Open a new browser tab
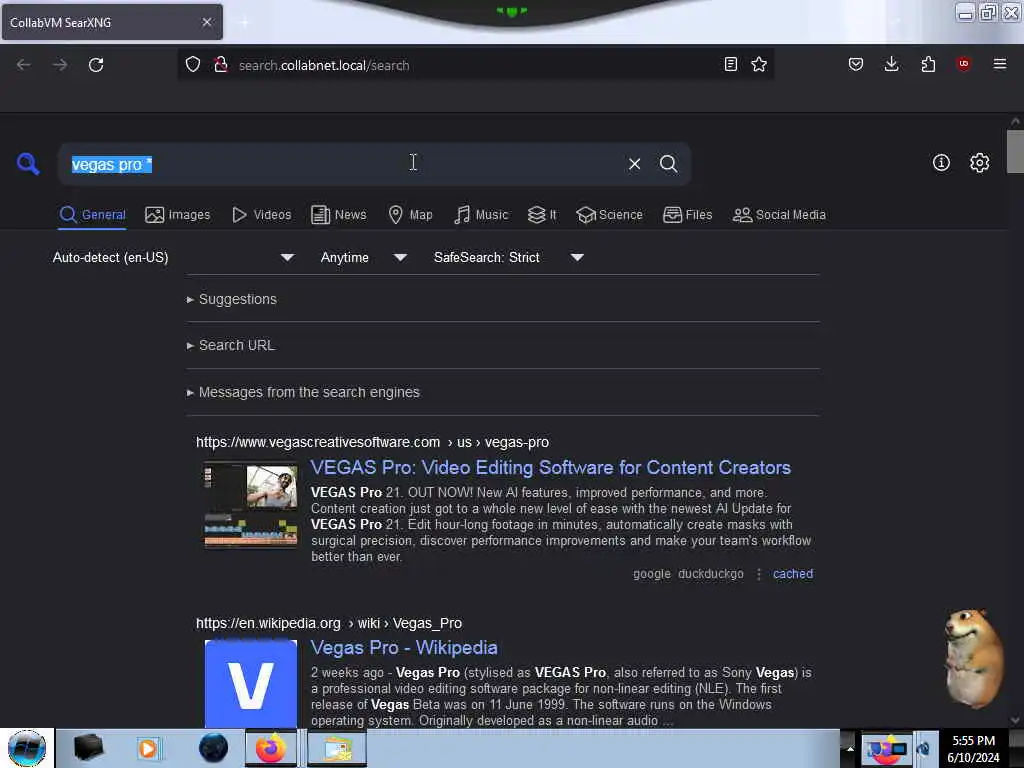 click(x=244, y=22)
